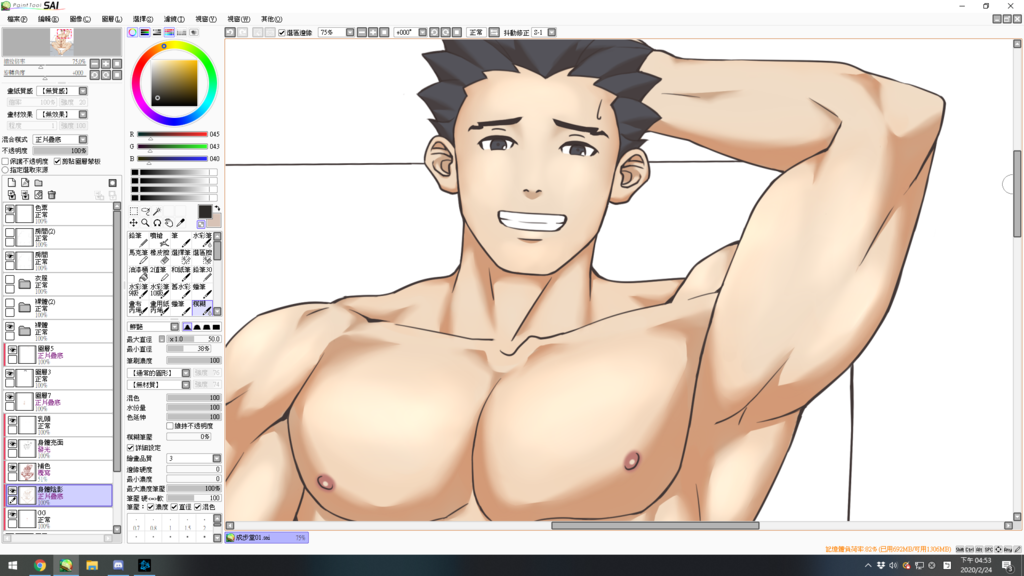Select 指定選取來源 radio option

tap(5, 170)
